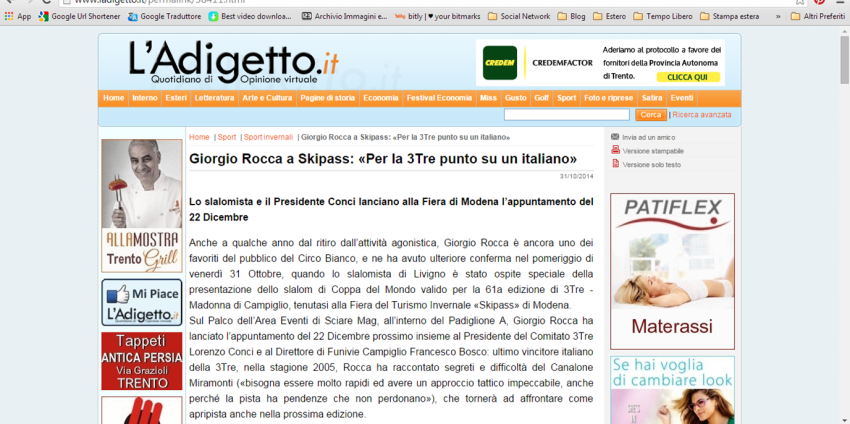This screenshot has height=424, width=850.
Task: Open the Eventi section
Action: 682,98
